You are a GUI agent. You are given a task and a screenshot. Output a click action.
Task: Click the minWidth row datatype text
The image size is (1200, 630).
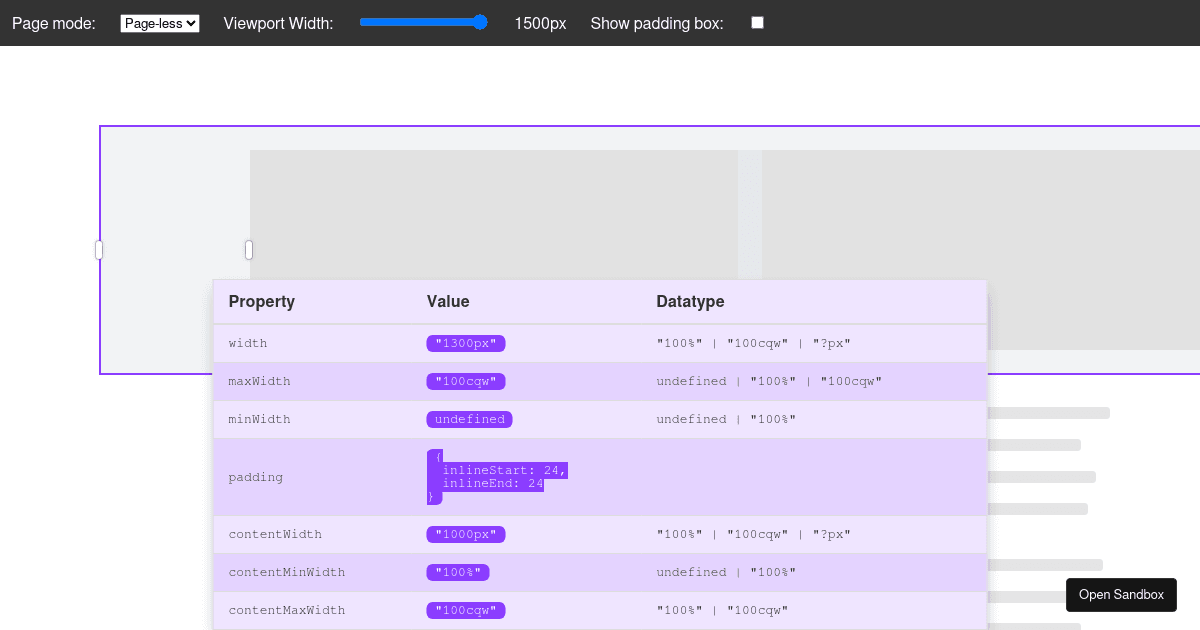pyautogui.click(x=727, y=419)
